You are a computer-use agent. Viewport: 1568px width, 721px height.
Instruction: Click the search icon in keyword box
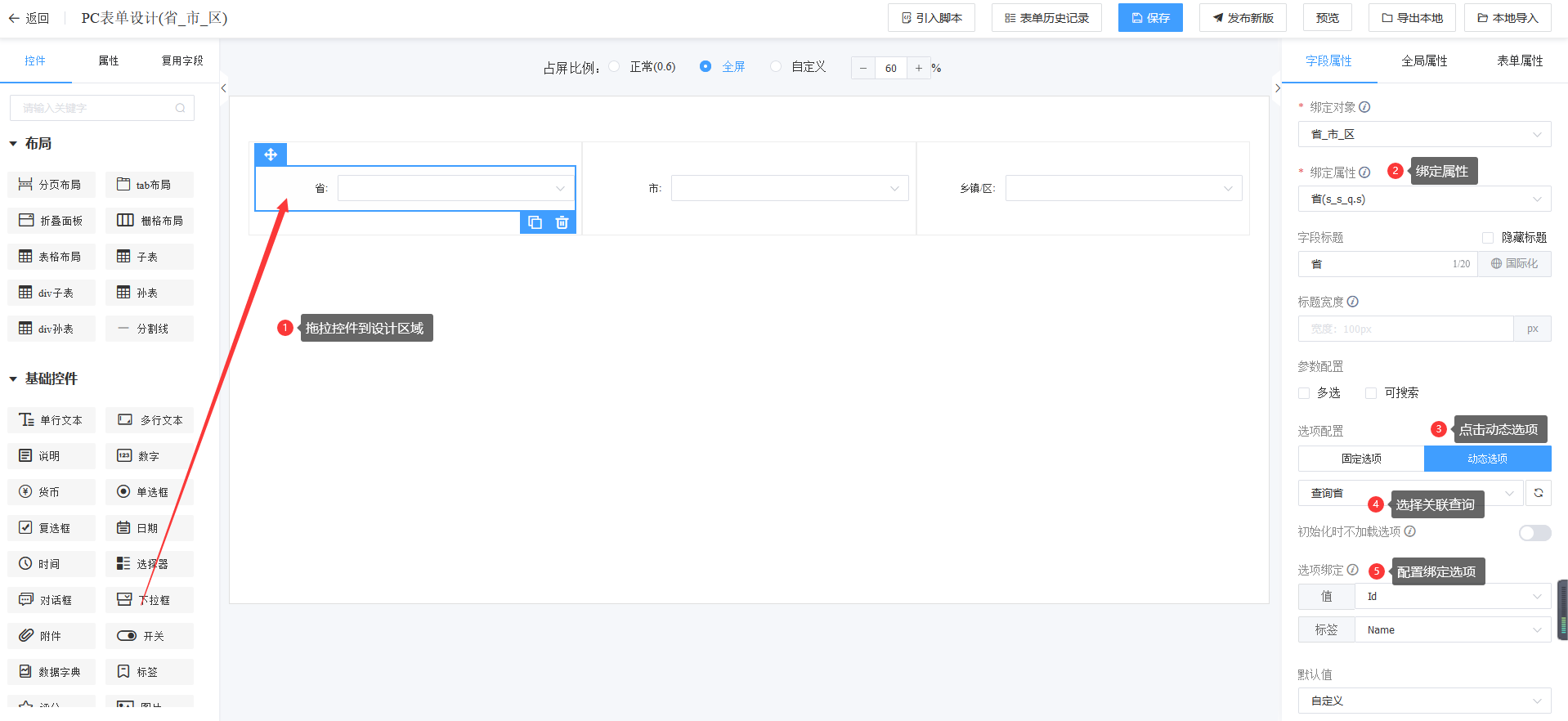(x=180, y=108)
